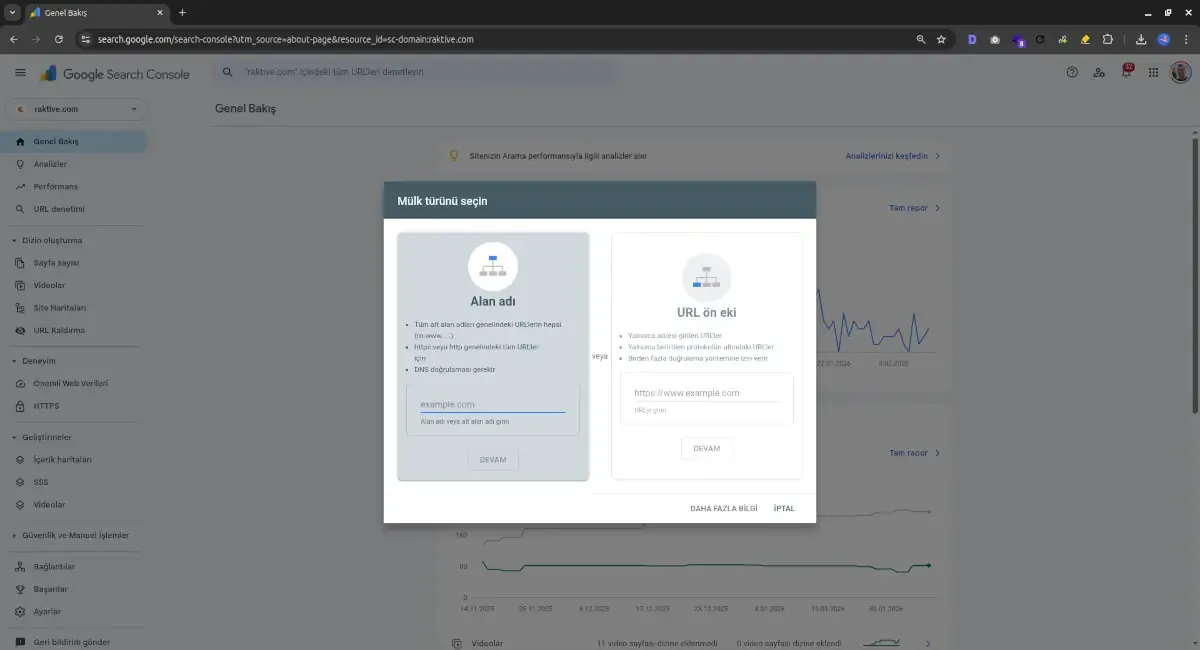Click the example.com domain input field

[492, 404]
